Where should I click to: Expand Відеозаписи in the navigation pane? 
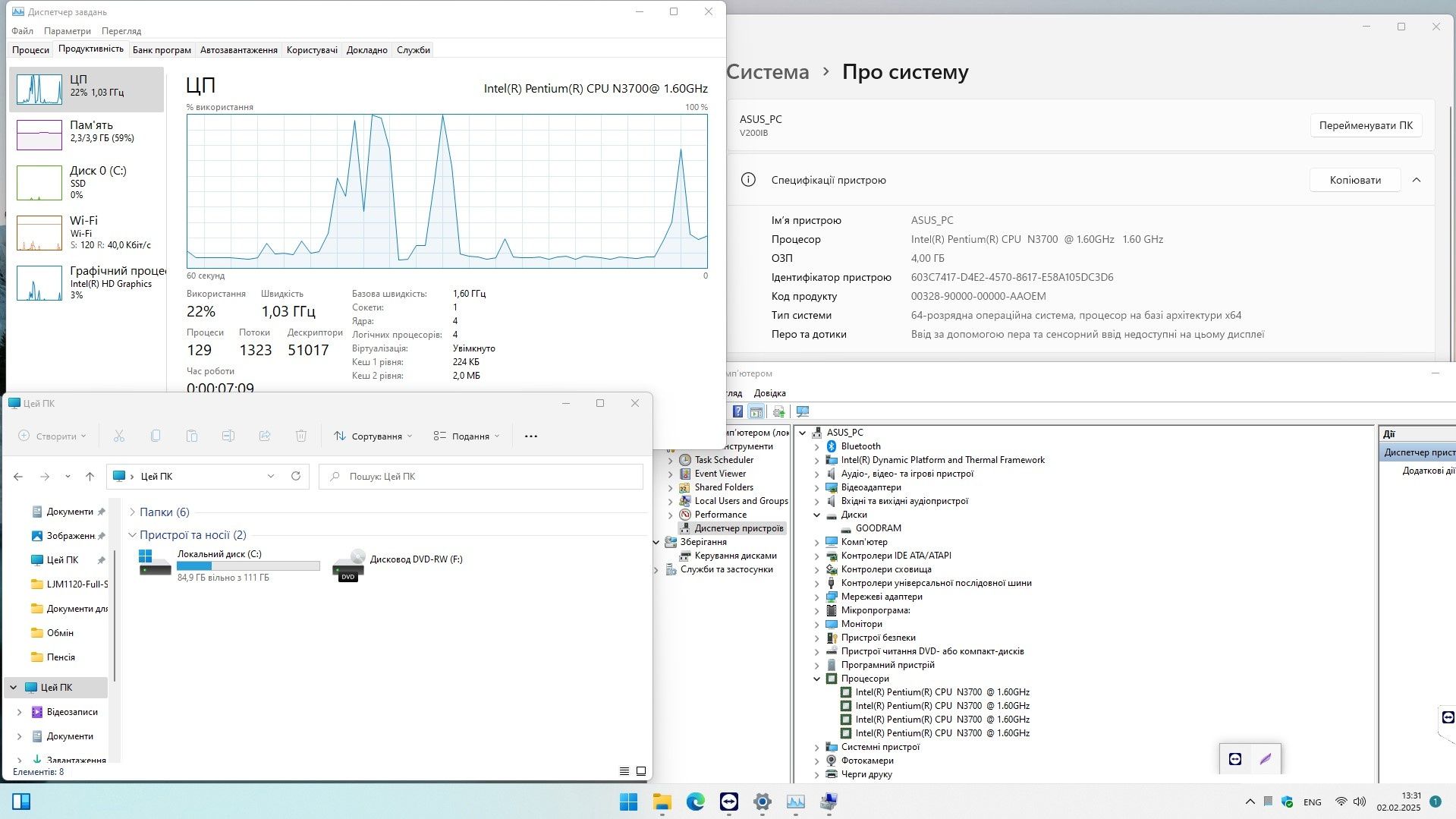tap(19, 712)
